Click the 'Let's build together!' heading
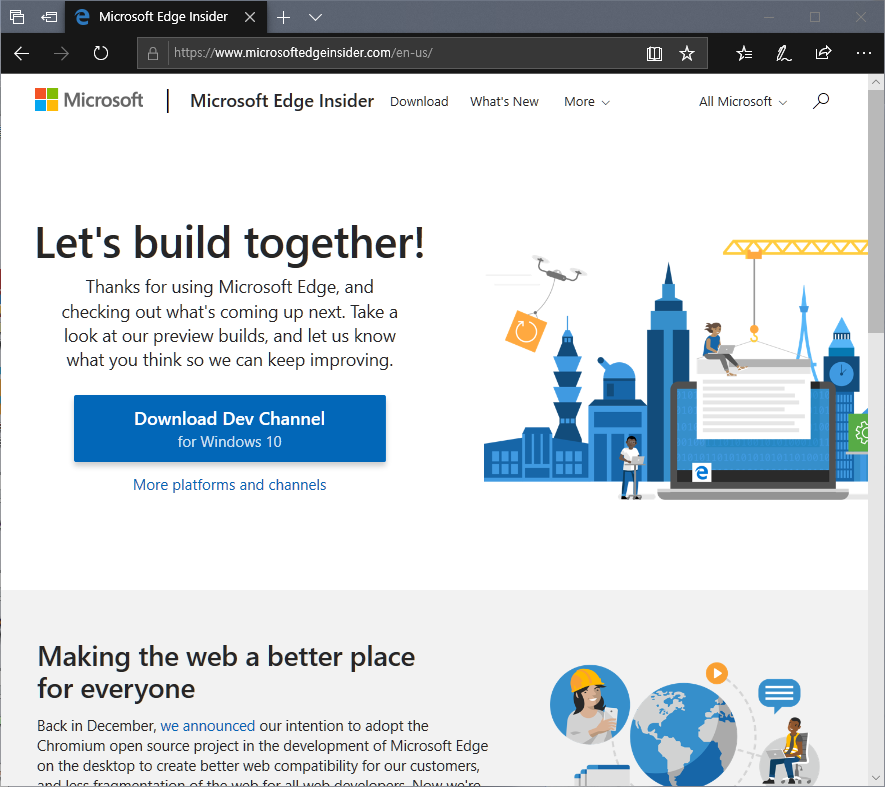The height and width of the screenshot is (787, 885). 230,243
